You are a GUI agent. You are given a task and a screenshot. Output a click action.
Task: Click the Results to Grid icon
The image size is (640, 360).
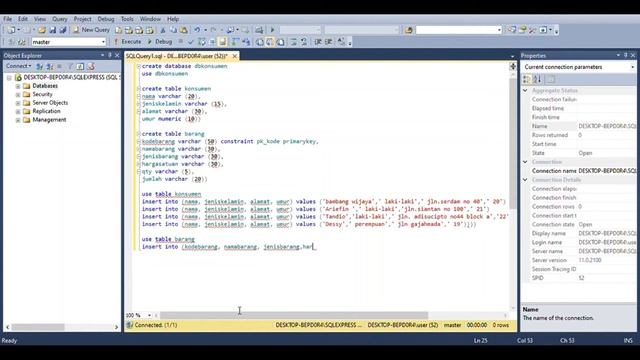point(270,42)
